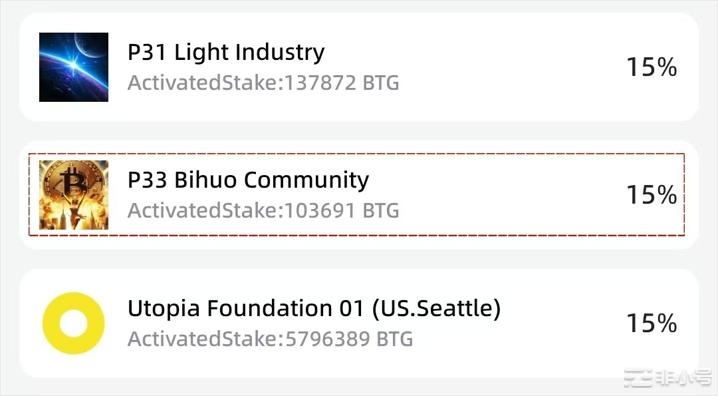Tap the golden Bitcoin avatar of Bihuo Community
Screen dimensions: 718x396
pos(74,195)
